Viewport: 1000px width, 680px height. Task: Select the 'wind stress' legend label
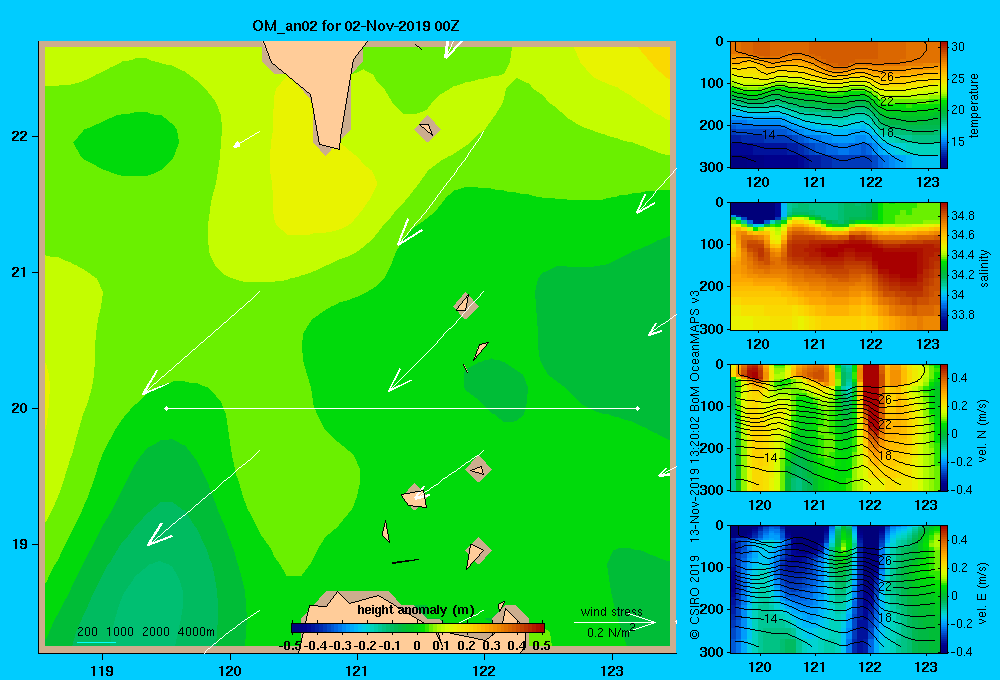pos(612,611)
